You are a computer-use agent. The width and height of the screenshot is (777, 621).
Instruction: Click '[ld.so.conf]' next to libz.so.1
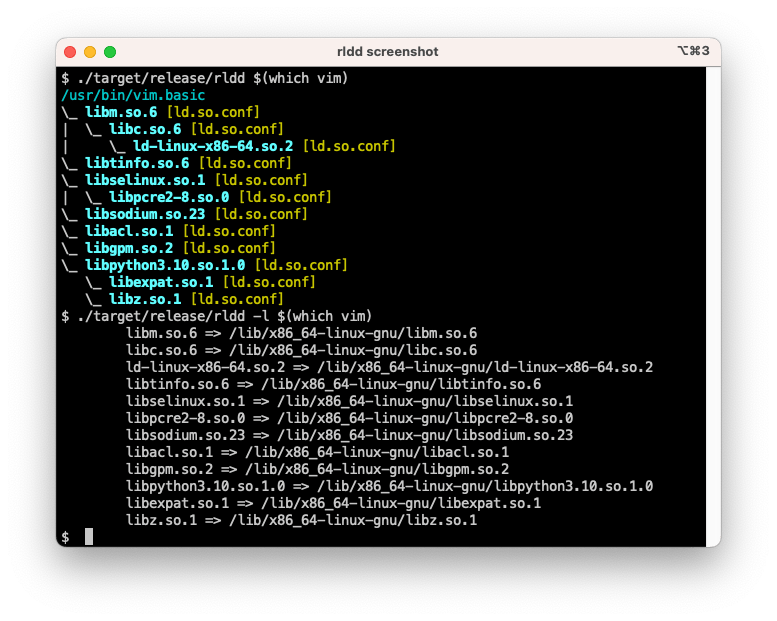pyautogui.click(x=237, y=299)
